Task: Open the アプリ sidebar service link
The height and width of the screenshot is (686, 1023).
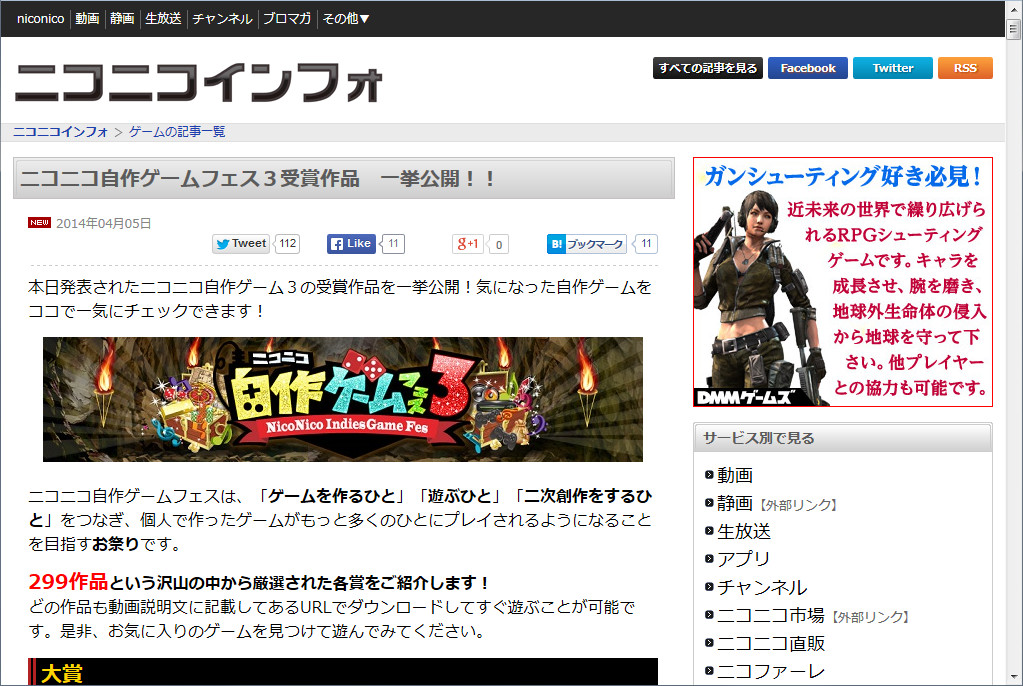Action: 744,559
